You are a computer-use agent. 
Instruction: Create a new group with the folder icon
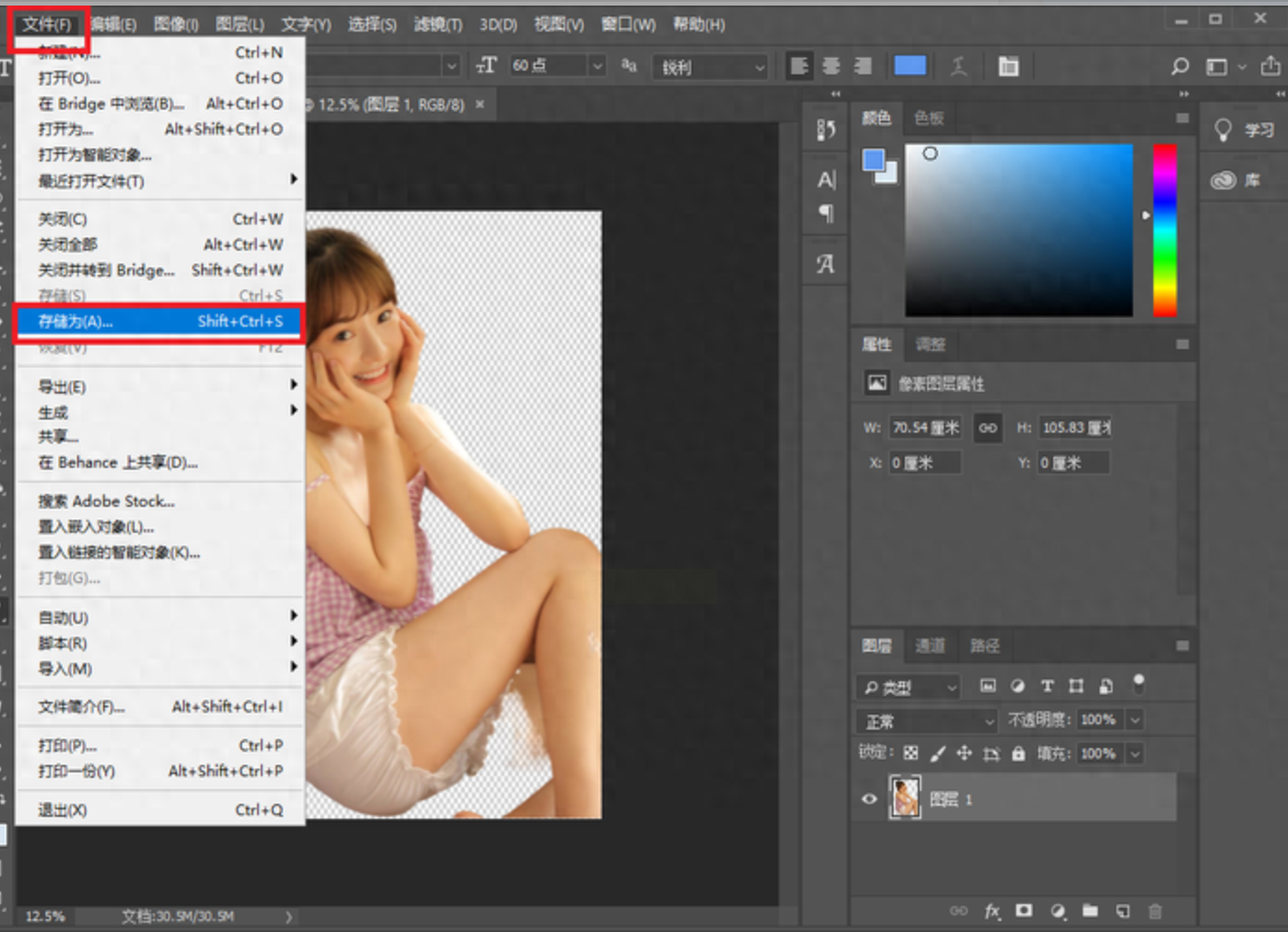tap(1090, 912)
